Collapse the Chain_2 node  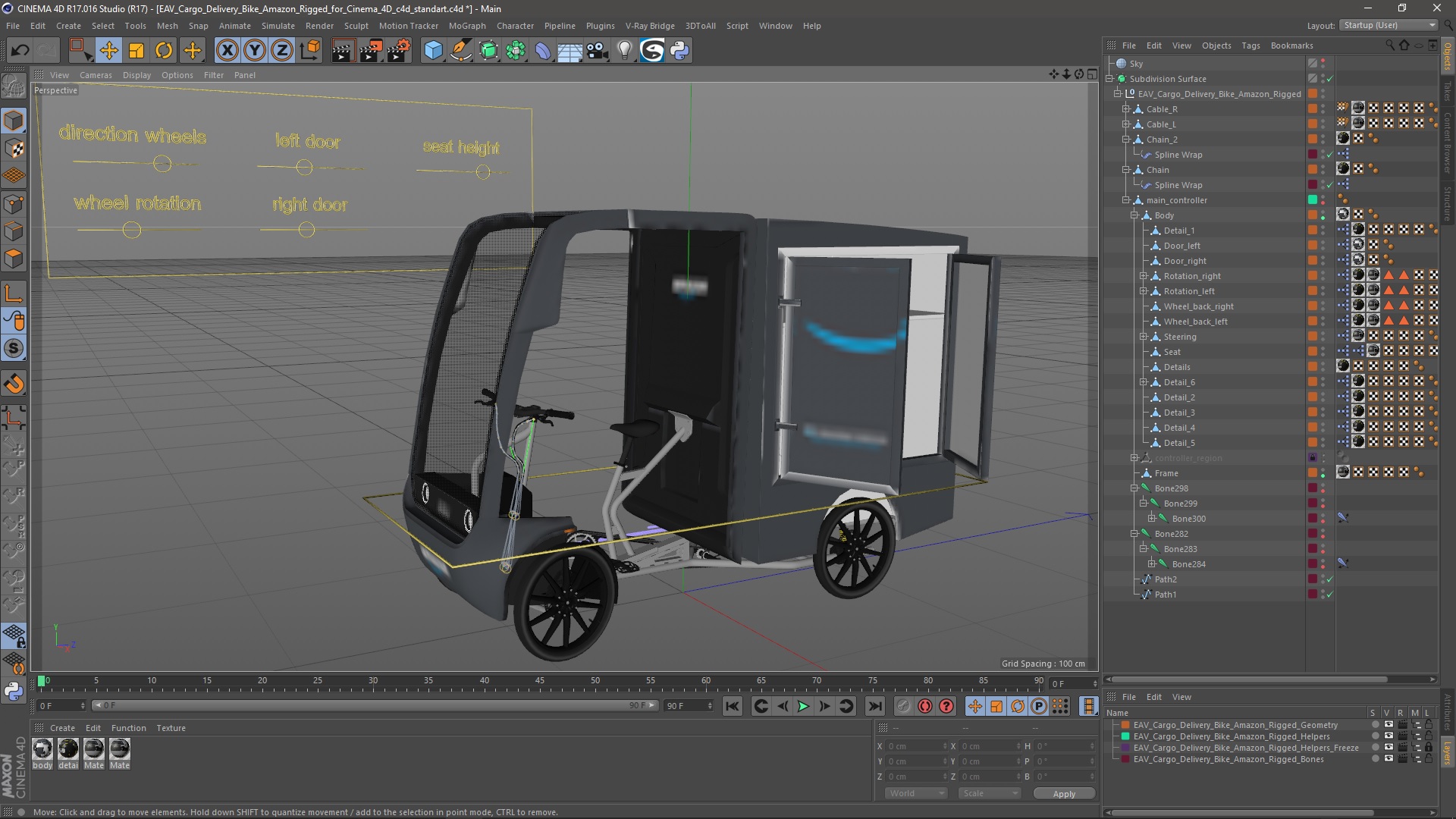click(x=1126, y=140)
